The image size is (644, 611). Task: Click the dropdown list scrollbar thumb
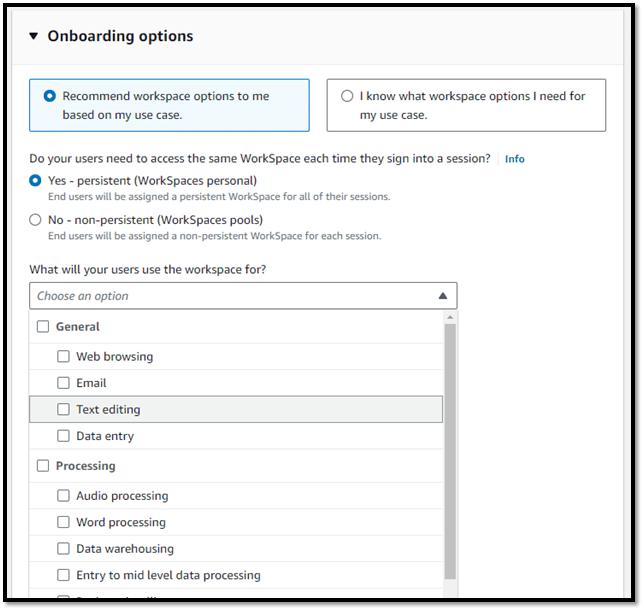450,452
